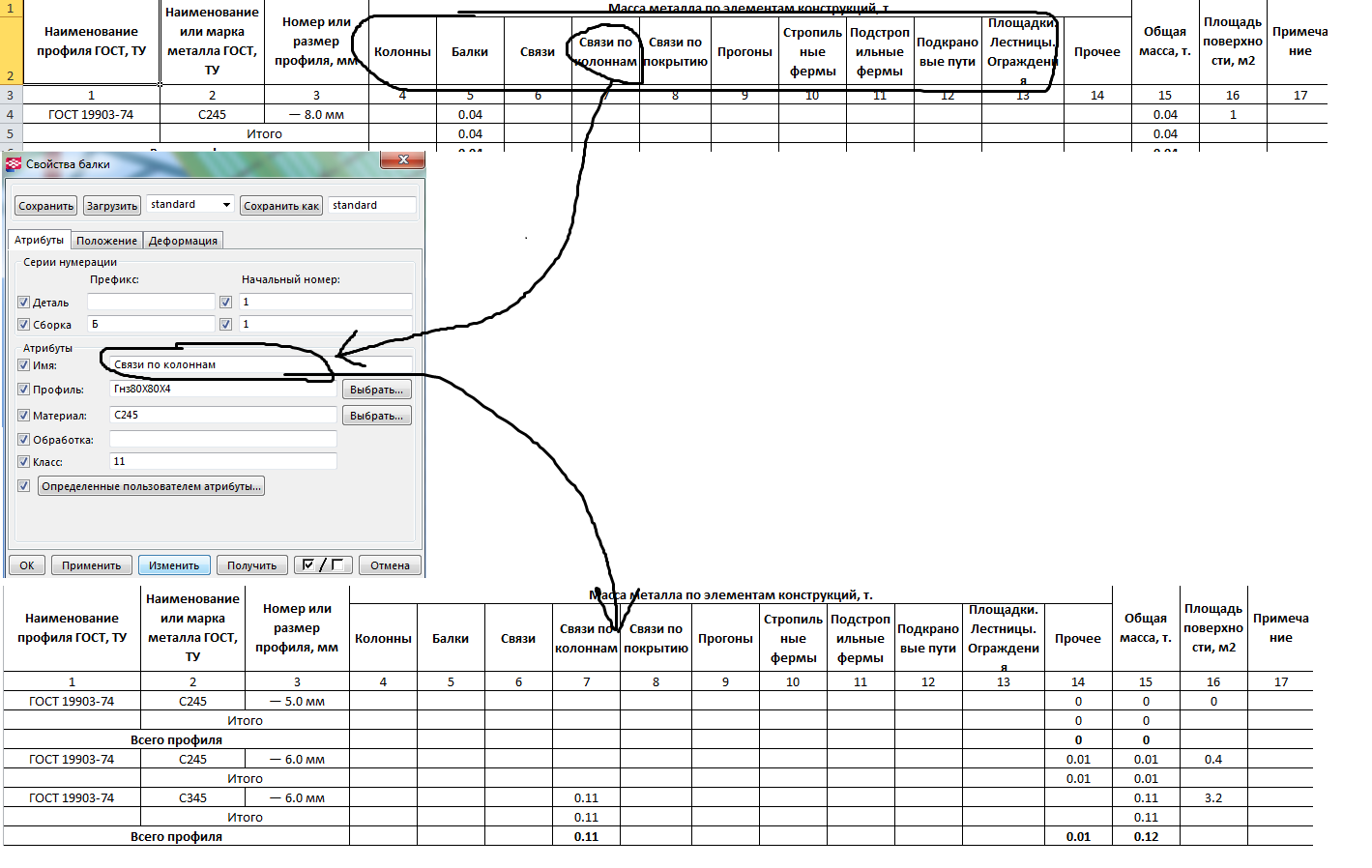The image size is (1372, 868).
Task: Toggle checkbox beside user-defined attributes button
Action: (x=24, y=486)
